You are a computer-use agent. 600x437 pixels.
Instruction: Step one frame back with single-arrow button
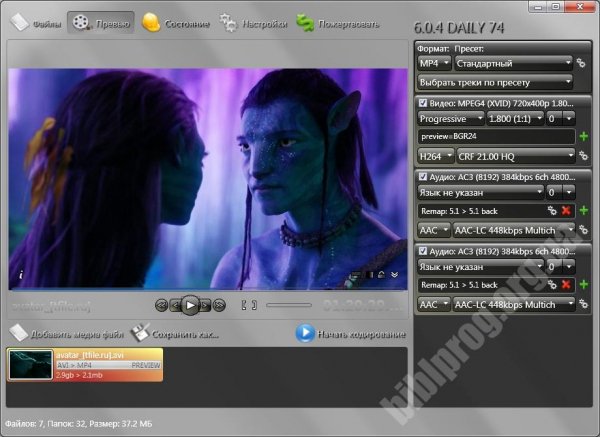[175, 305]
